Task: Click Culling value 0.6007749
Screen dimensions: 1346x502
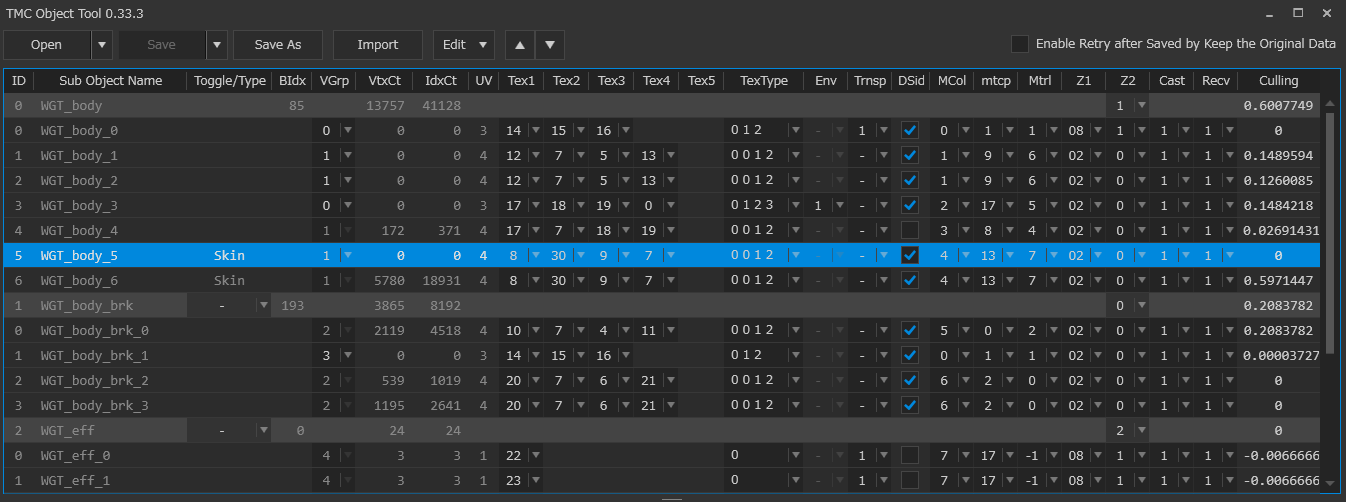Action: point(1278,105)
